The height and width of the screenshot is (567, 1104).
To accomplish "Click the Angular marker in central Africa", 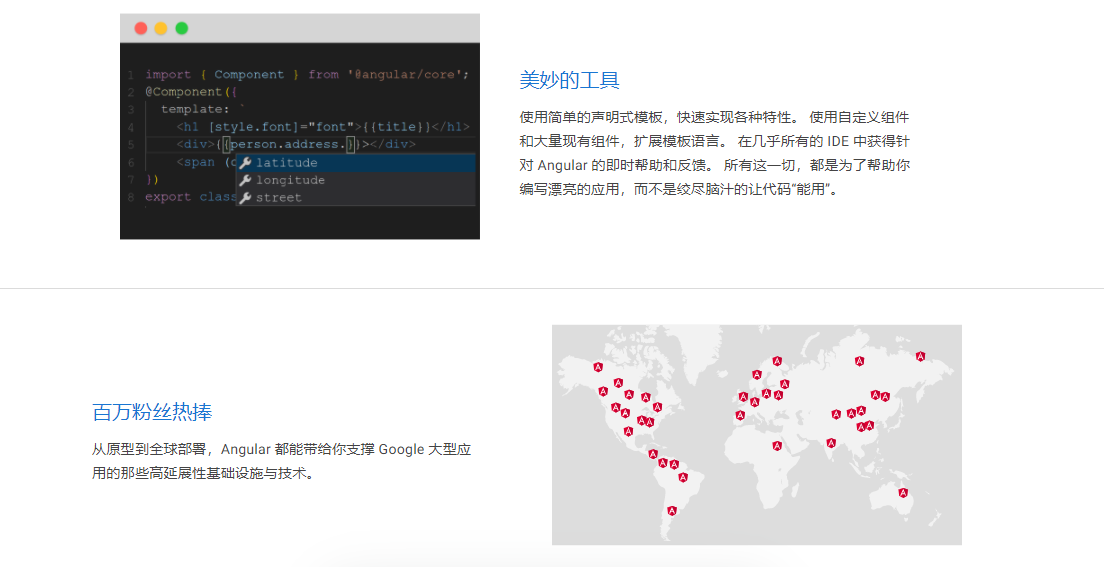I will (777, 446).
